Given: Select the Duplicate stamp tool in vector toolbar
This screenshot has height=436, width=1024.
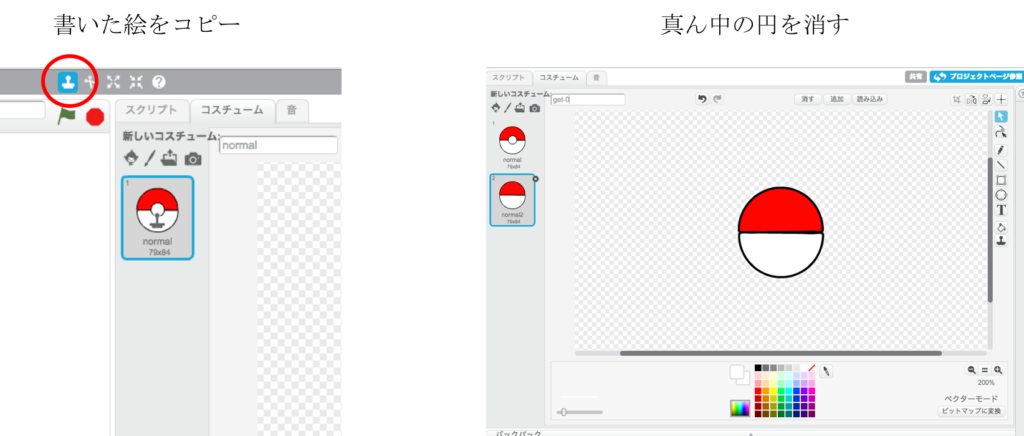Looking at the screenshot, I should 1000,241.
